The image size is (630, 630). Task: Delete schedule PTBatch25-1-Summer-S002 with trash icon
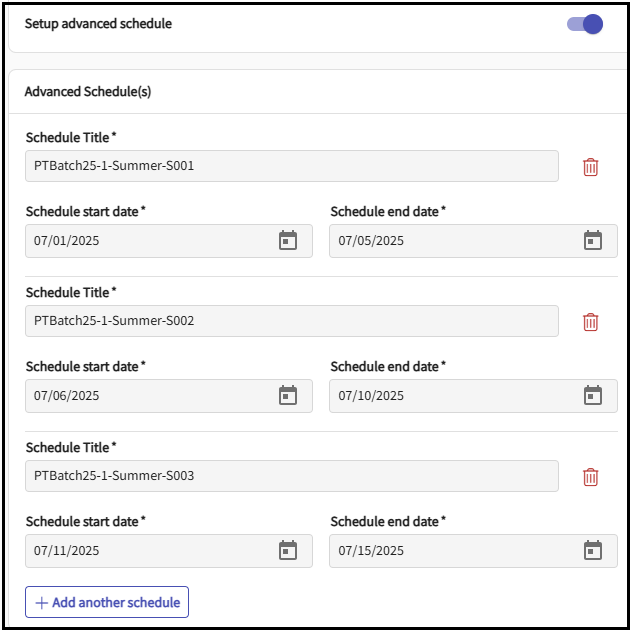[x=590, y=322]
